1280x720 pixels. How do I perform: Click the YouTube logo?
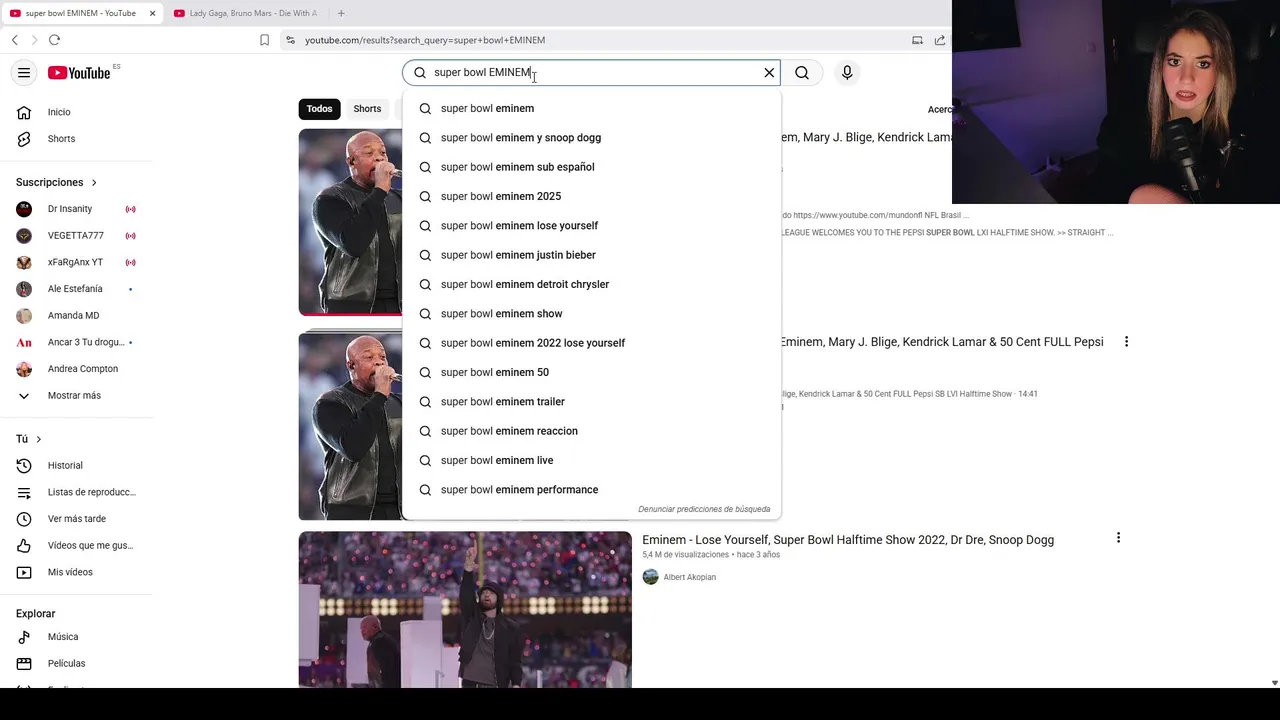pos(79,73)
